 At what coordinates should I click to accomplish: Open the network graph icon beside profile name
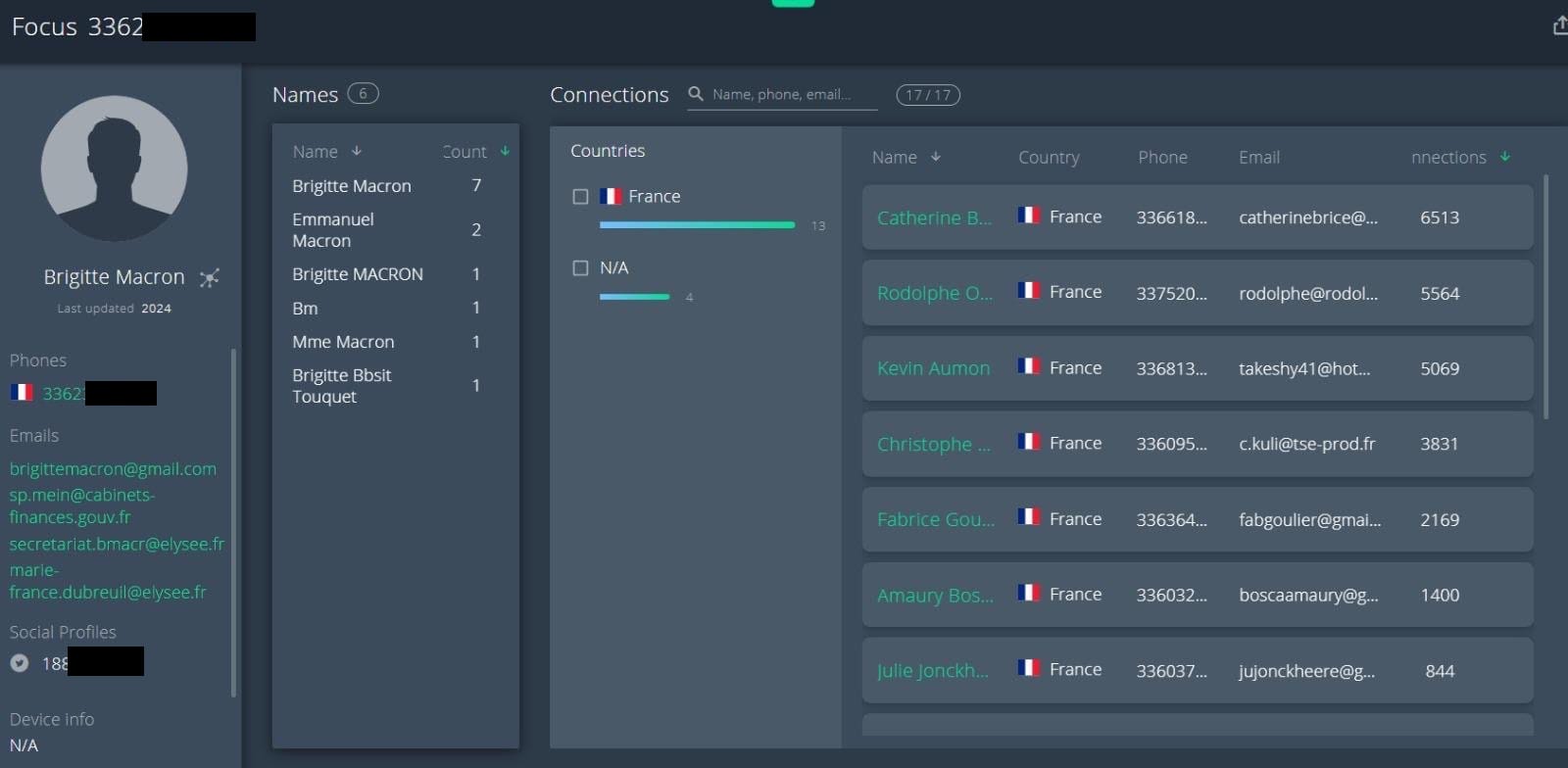point(209,278)
